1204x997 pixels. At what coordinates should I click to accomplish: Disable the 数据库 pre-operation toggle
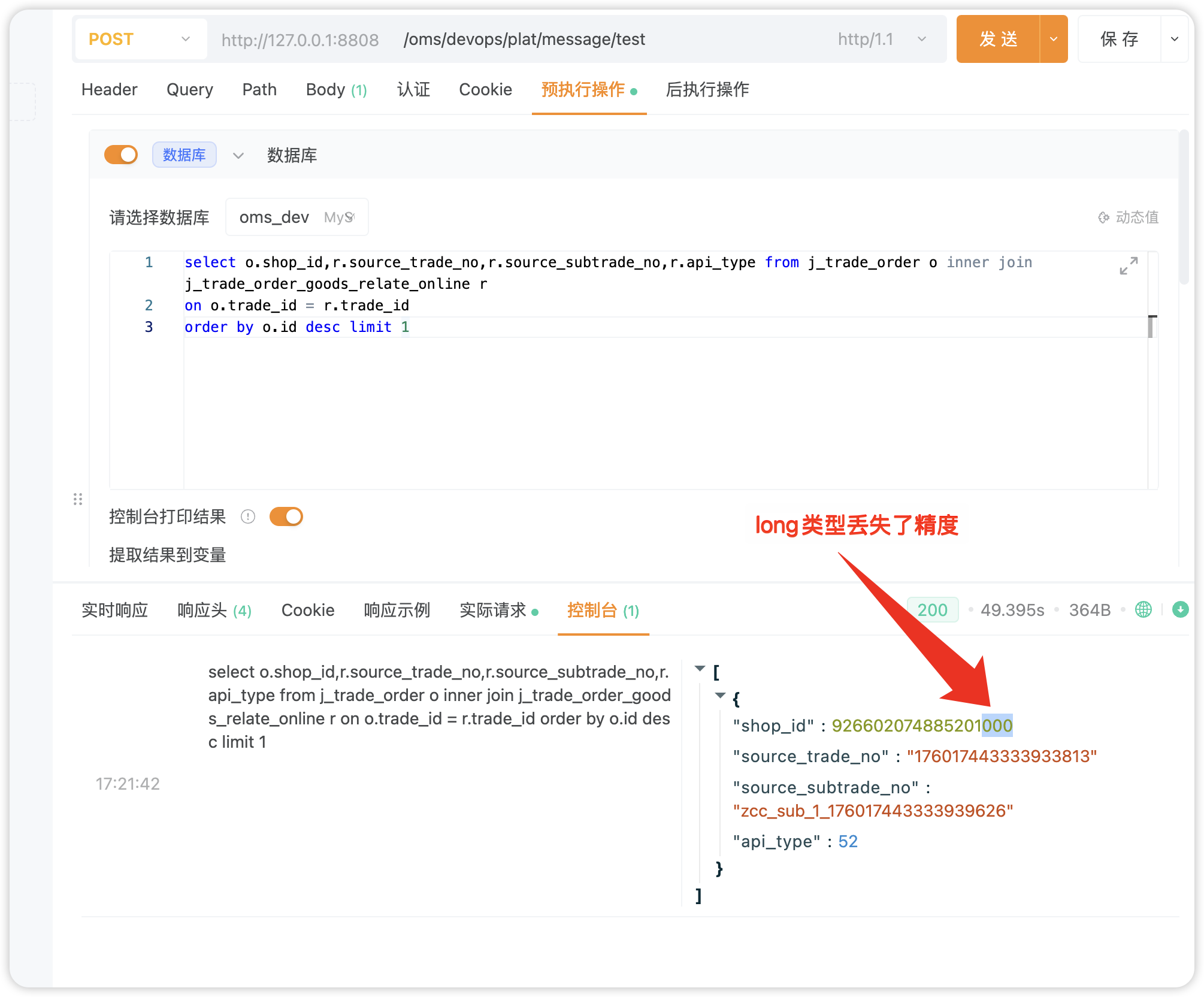(121, 155)
